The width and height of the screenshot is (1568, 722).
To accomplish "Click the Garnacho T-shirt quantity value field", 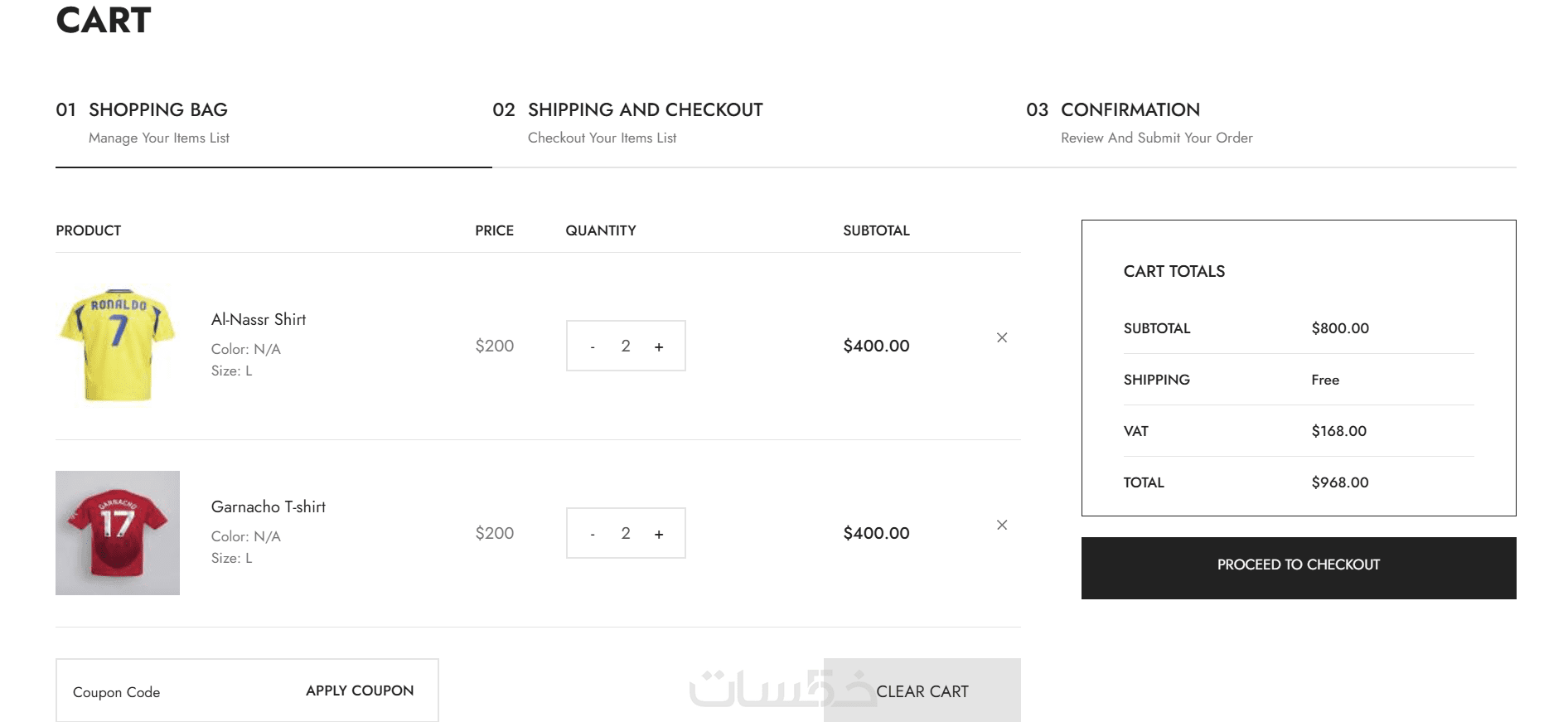I will click(626, 533).
